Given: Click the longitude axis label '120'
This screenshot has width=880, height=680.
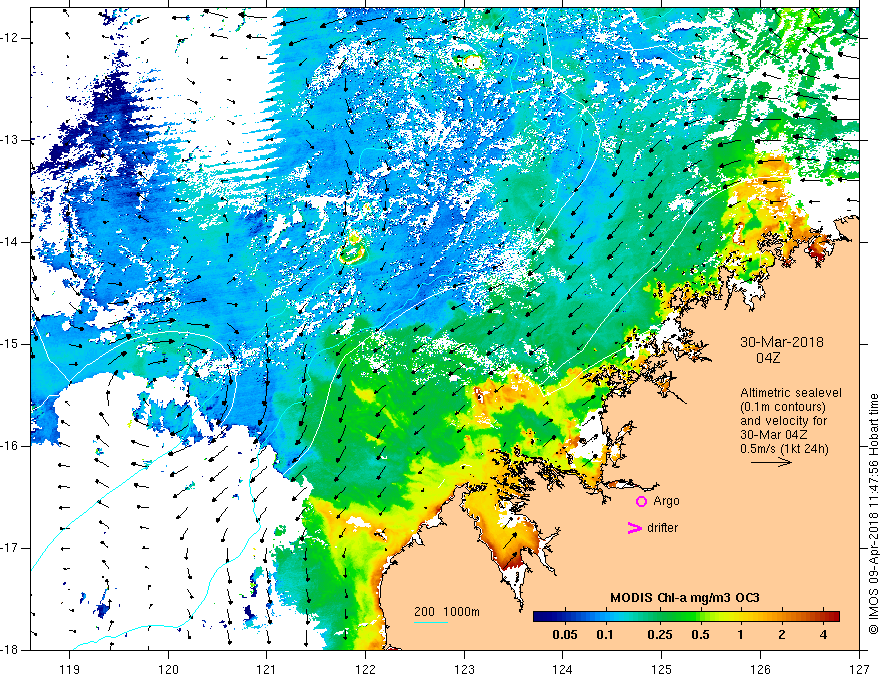Looking at the screenshot, I should click(168, 669).
